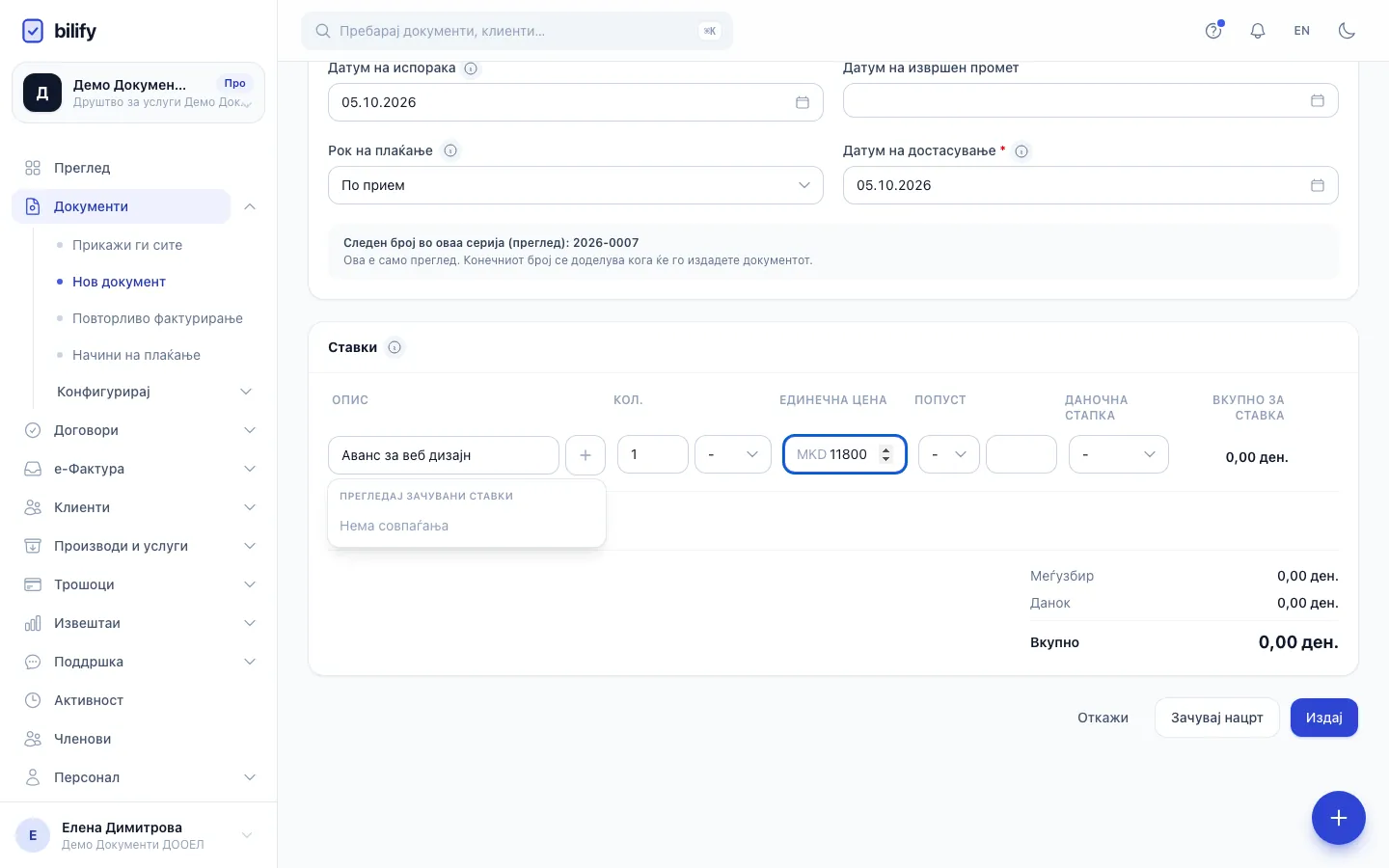Open Прикажи ги сите
The height and width of the screenshot is (868, 1389).
[127, 245]
